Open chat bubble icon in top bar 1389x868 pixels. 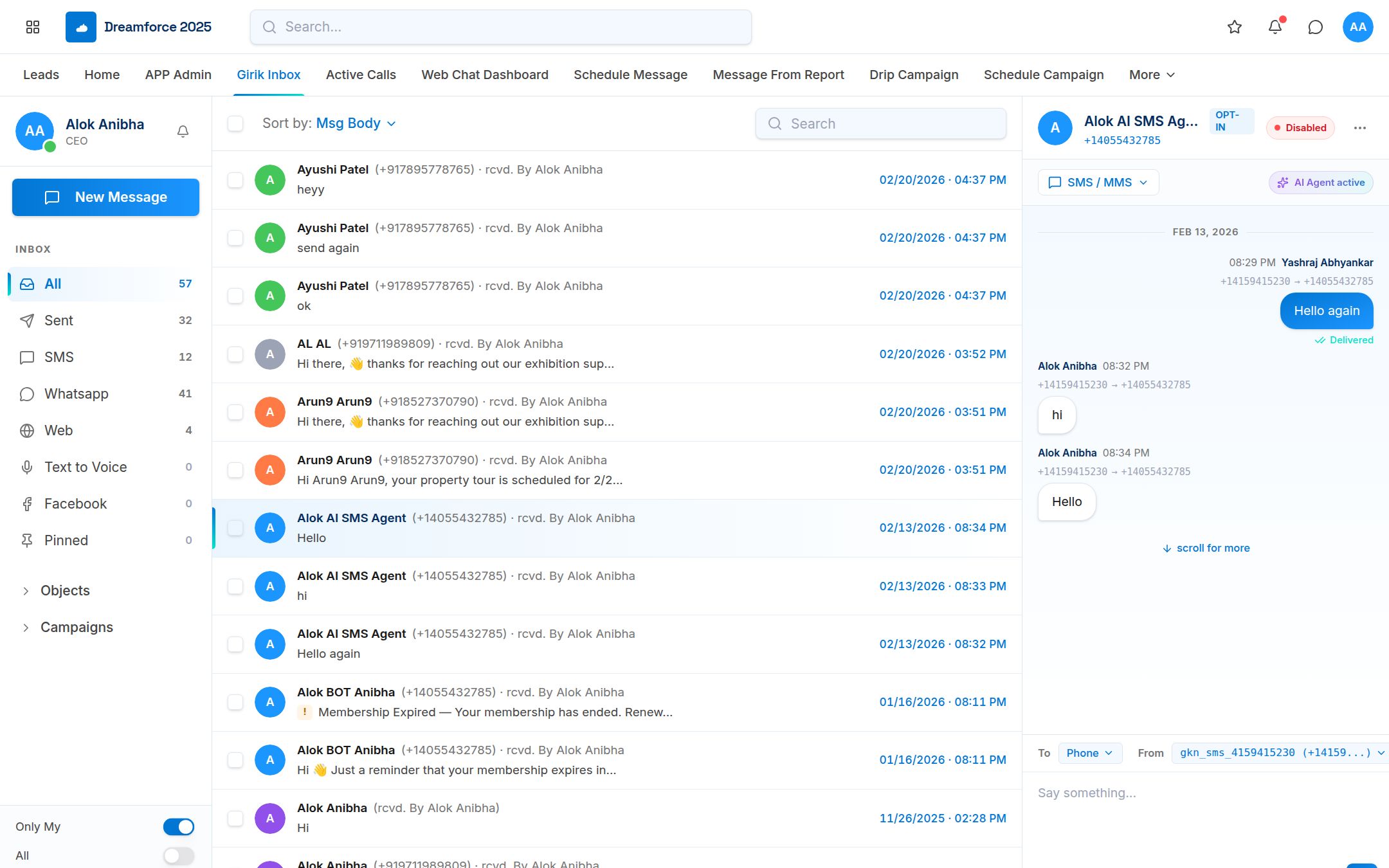click(x=1316, y=27)
